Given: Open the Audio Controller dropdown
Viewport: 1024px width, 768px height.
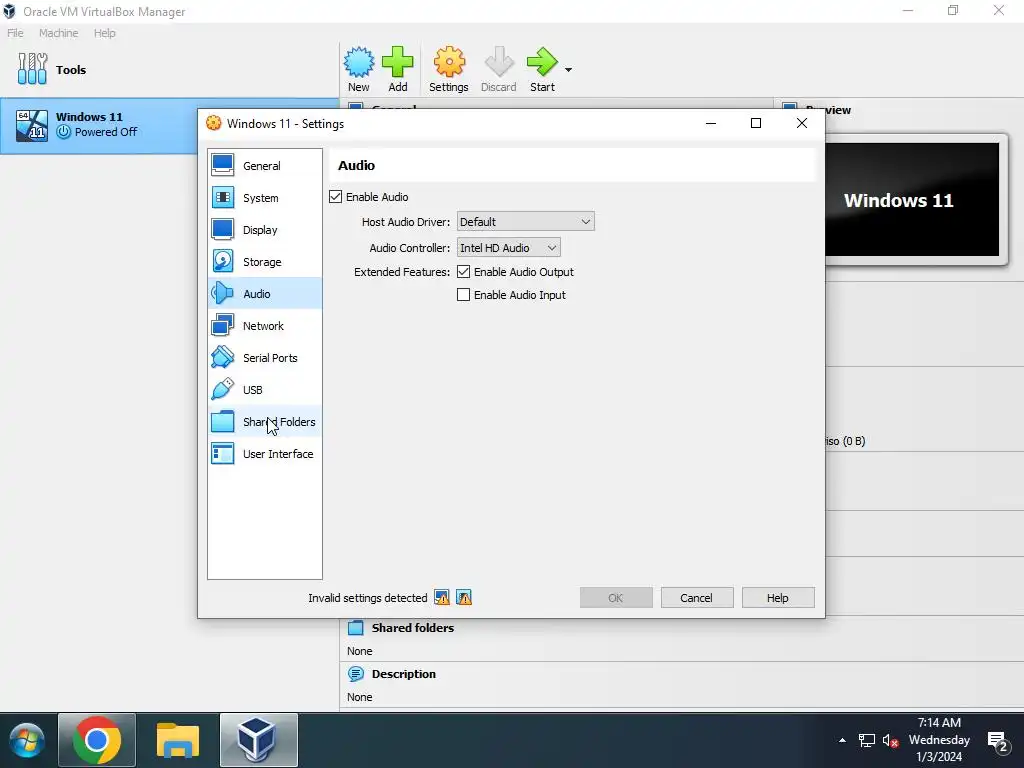Looking at the screenshot, I should pyautogui.click(x=509, y=248).
